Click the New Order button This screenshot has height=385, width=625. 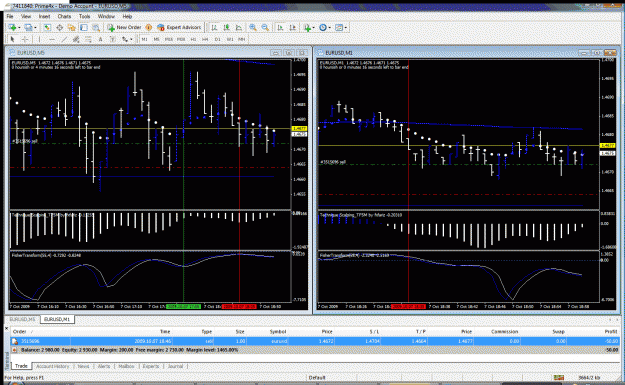click(124, 28)
